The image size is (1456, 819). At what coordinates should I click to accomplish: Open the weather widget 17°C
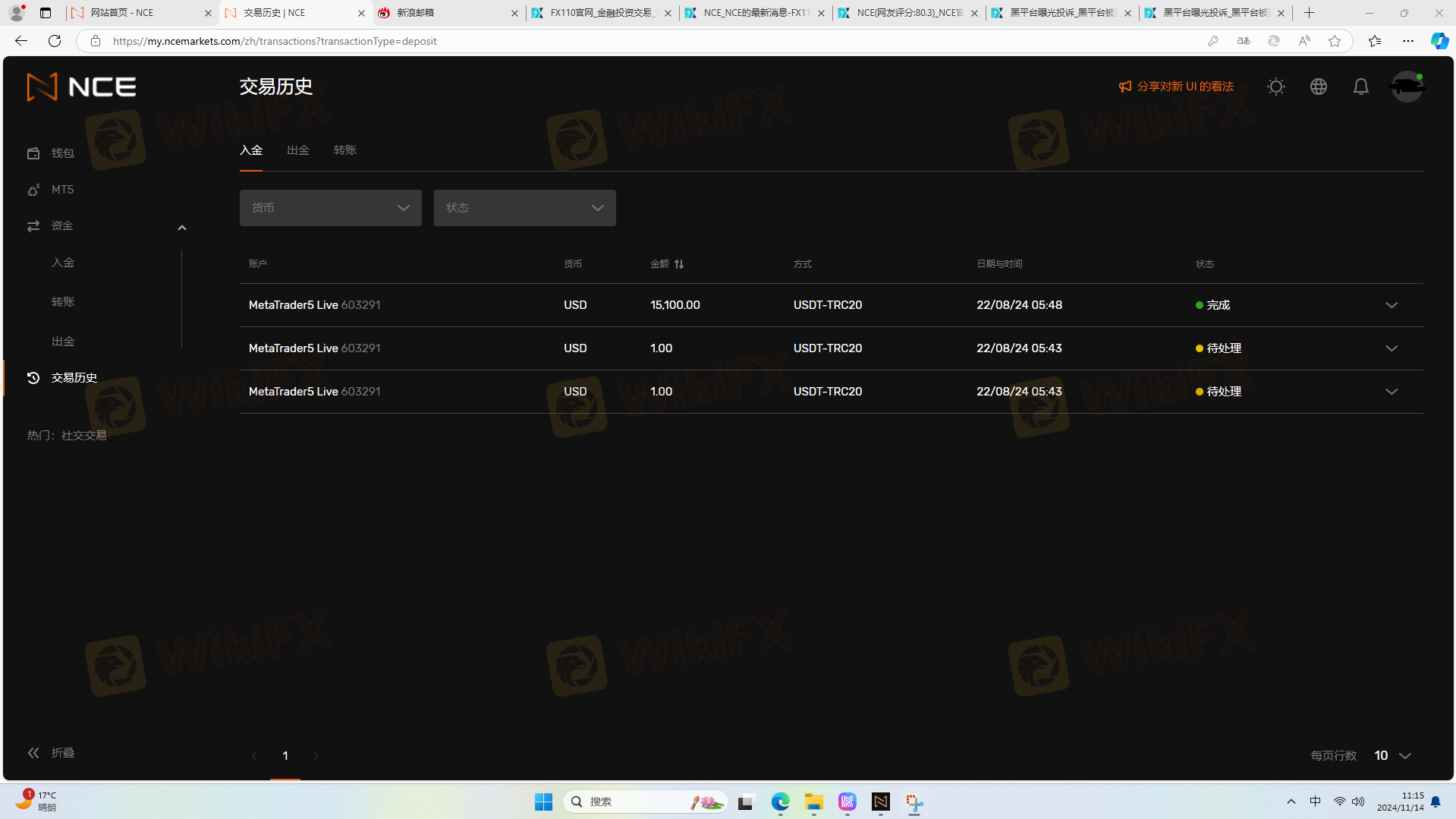(36, 802)
